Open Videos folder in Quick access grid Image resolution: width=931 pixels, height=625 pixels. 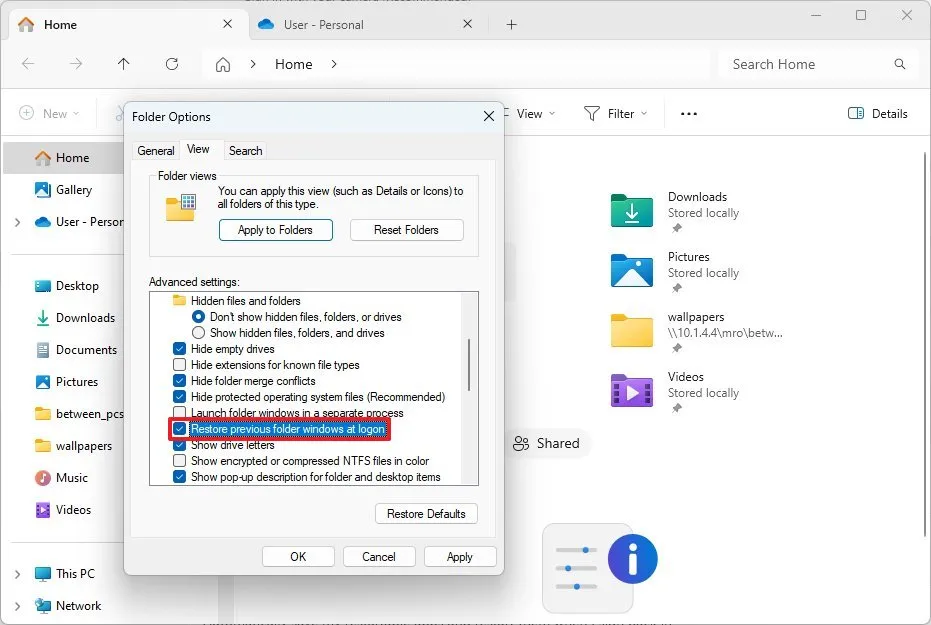674,391
